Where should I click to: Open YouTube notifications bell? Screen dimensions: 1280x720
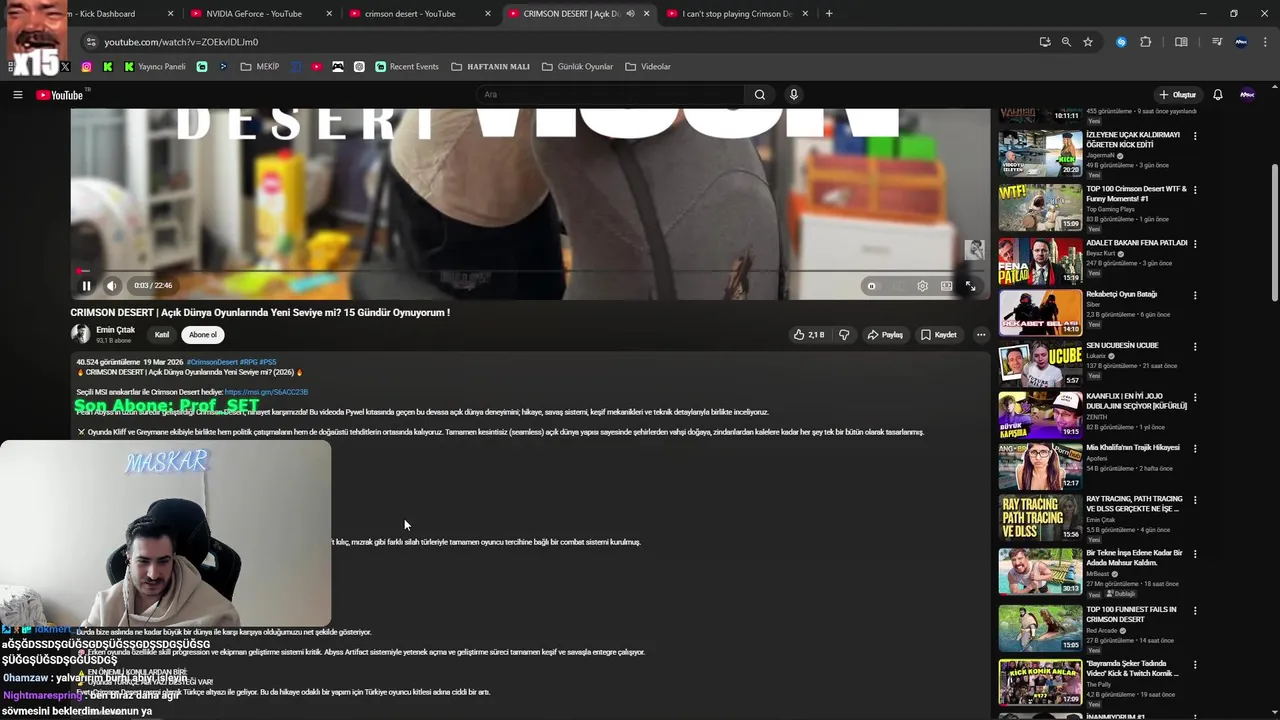1218,95
